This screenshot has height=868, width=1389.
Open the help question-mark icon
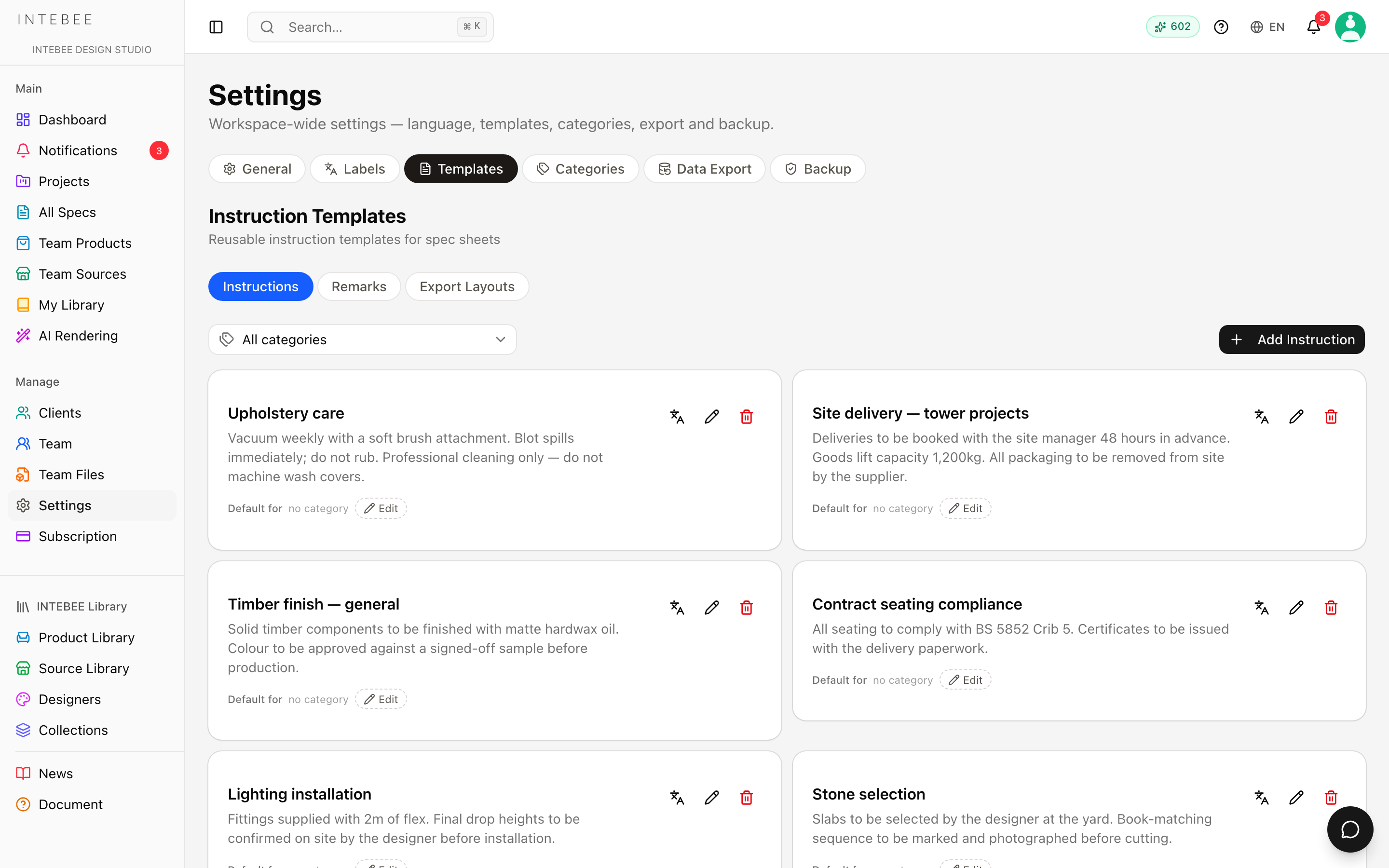(1221, 27)
